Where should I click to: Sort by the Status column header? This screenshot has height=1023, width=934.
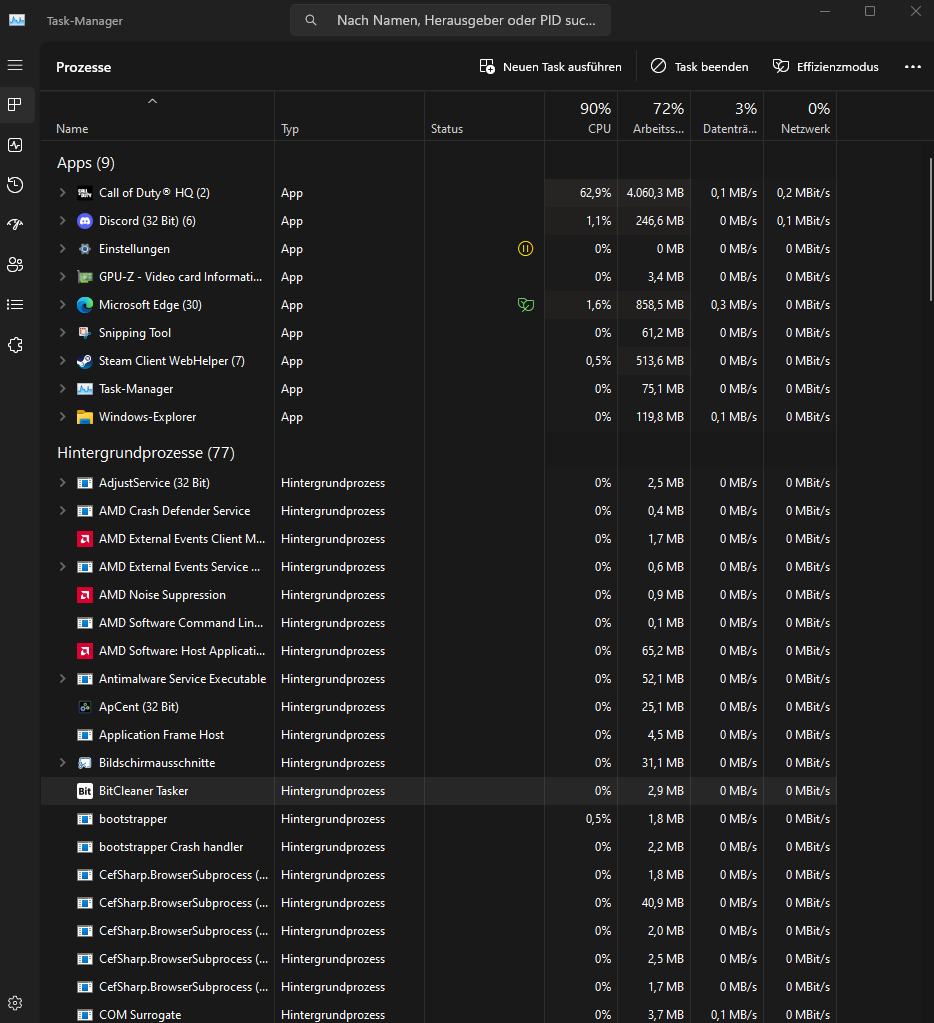click(485, 116)
